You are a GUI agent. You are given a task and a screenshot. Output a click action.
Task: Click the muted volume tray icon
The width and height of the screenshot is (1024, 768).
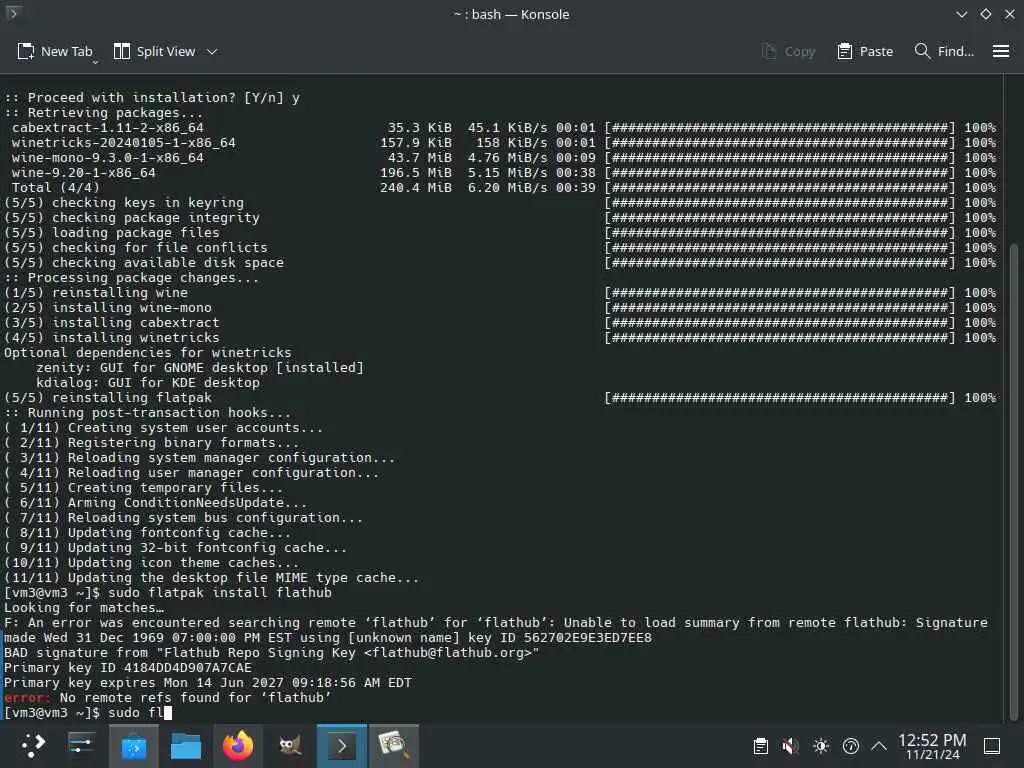(x=790, y=746)
